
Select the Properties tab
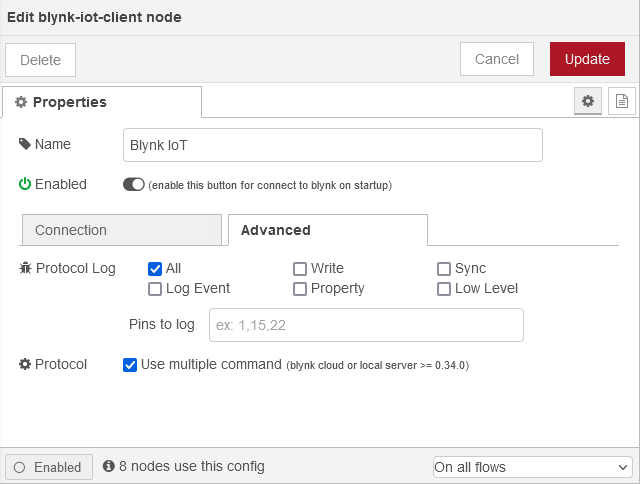(102, 102)
